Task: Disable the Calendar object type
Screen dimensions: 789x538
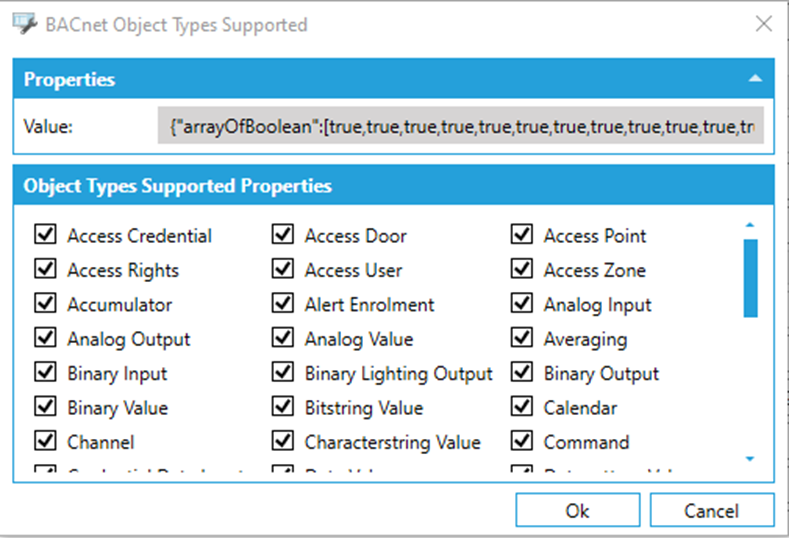Action: (x=521, y=408)
